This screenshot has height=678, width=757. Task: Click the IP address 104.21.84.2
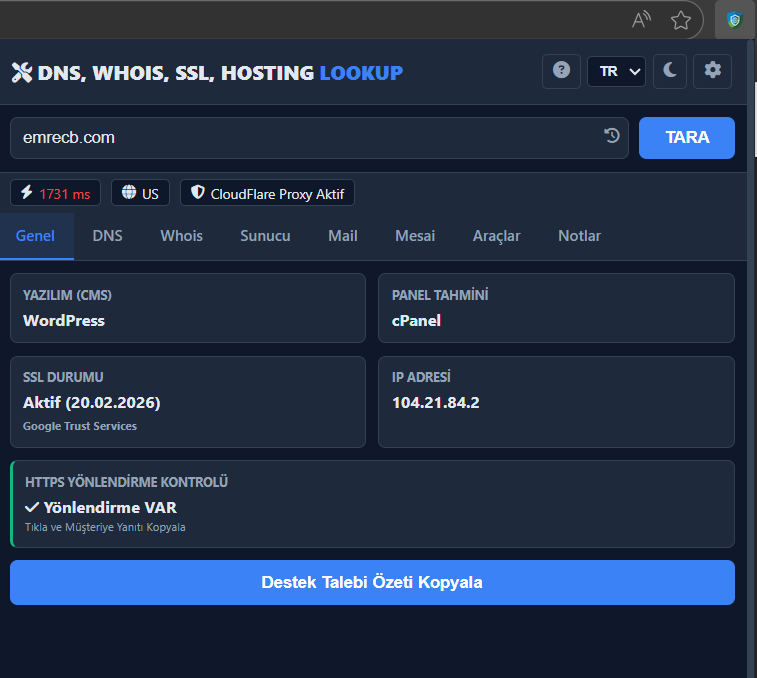[x=435, y=403]
